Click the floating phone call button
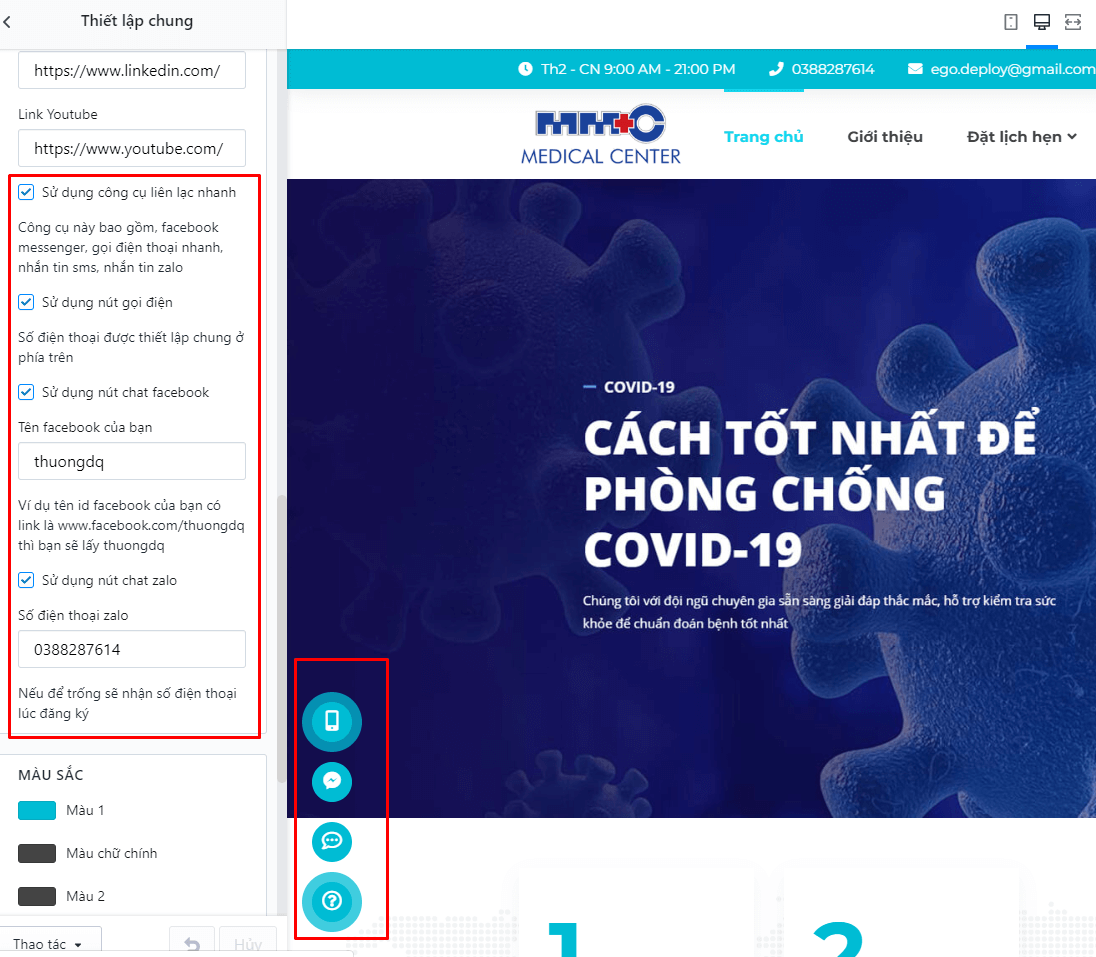The height and width of the screenshot is (957, 1096). 332,721
